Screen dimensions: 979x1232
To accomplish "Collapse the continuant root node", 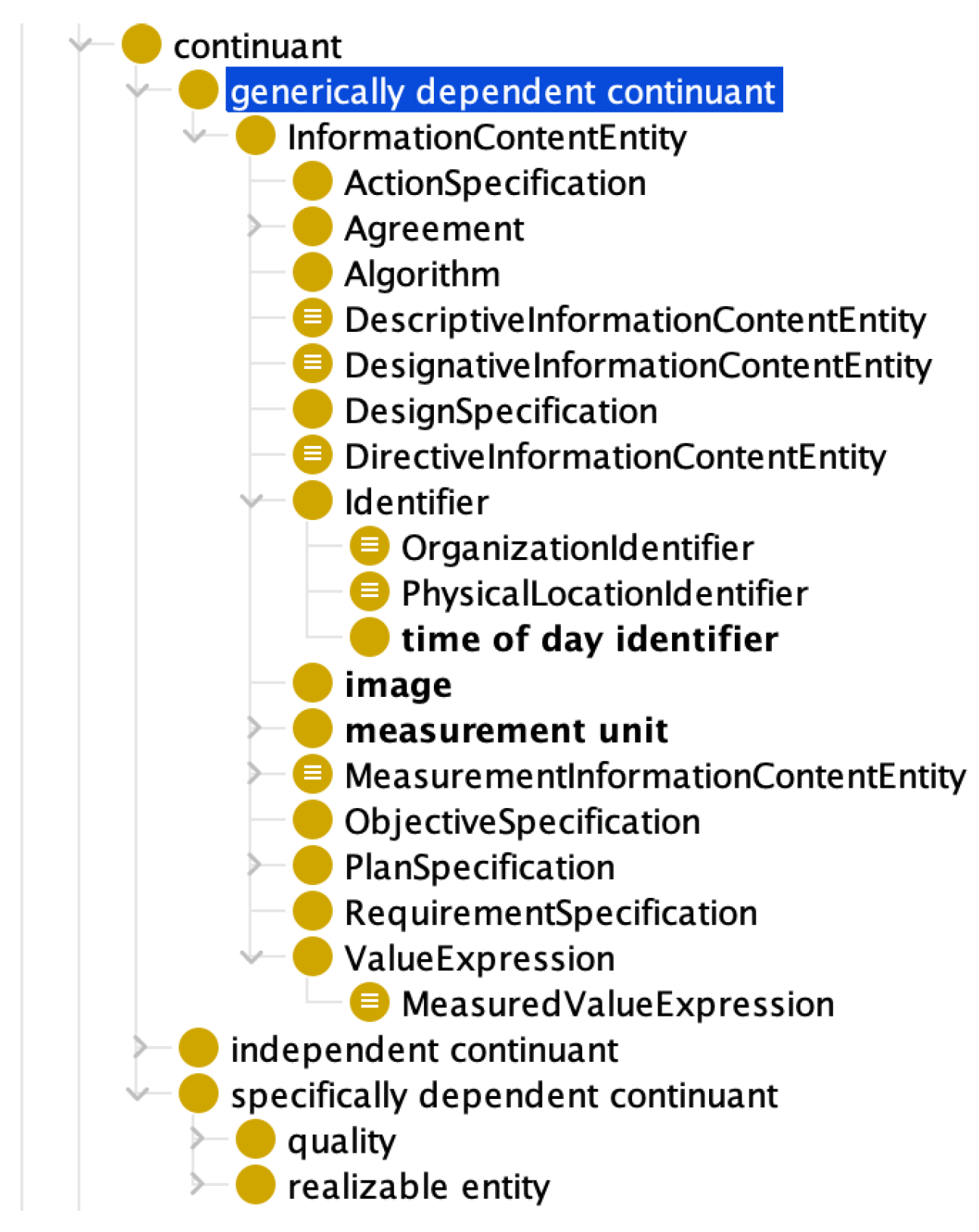I will tap(80, 45).
